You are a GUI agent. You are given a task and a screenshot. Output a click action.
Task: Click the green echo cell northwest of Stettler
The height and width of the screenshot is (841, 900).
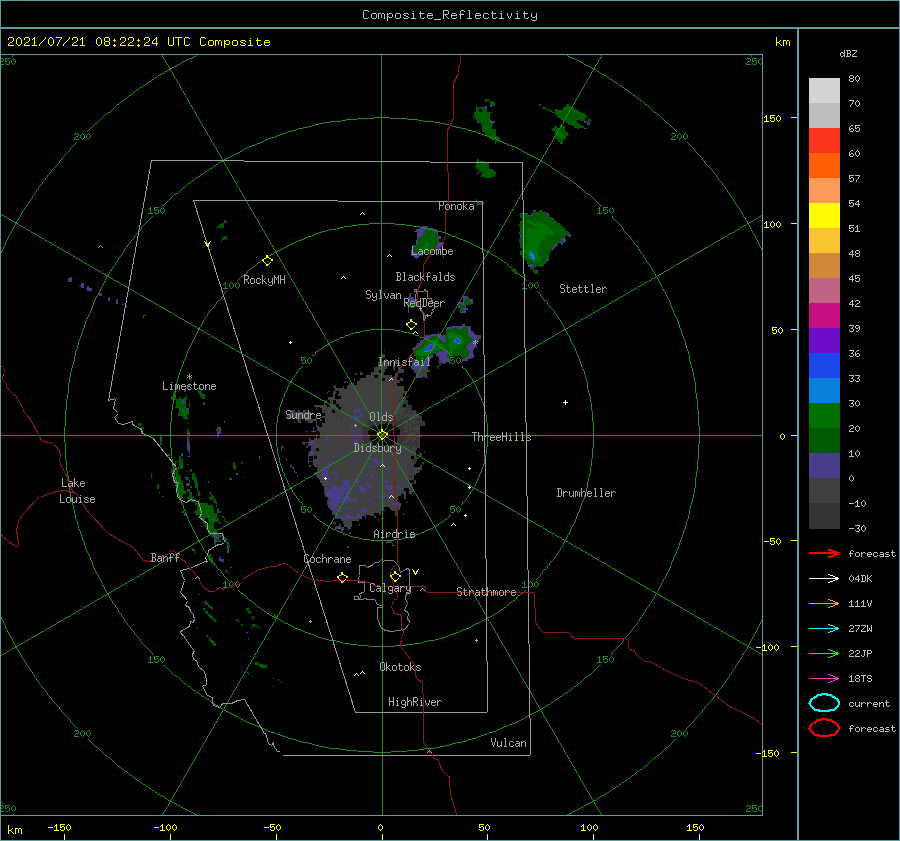540,239
